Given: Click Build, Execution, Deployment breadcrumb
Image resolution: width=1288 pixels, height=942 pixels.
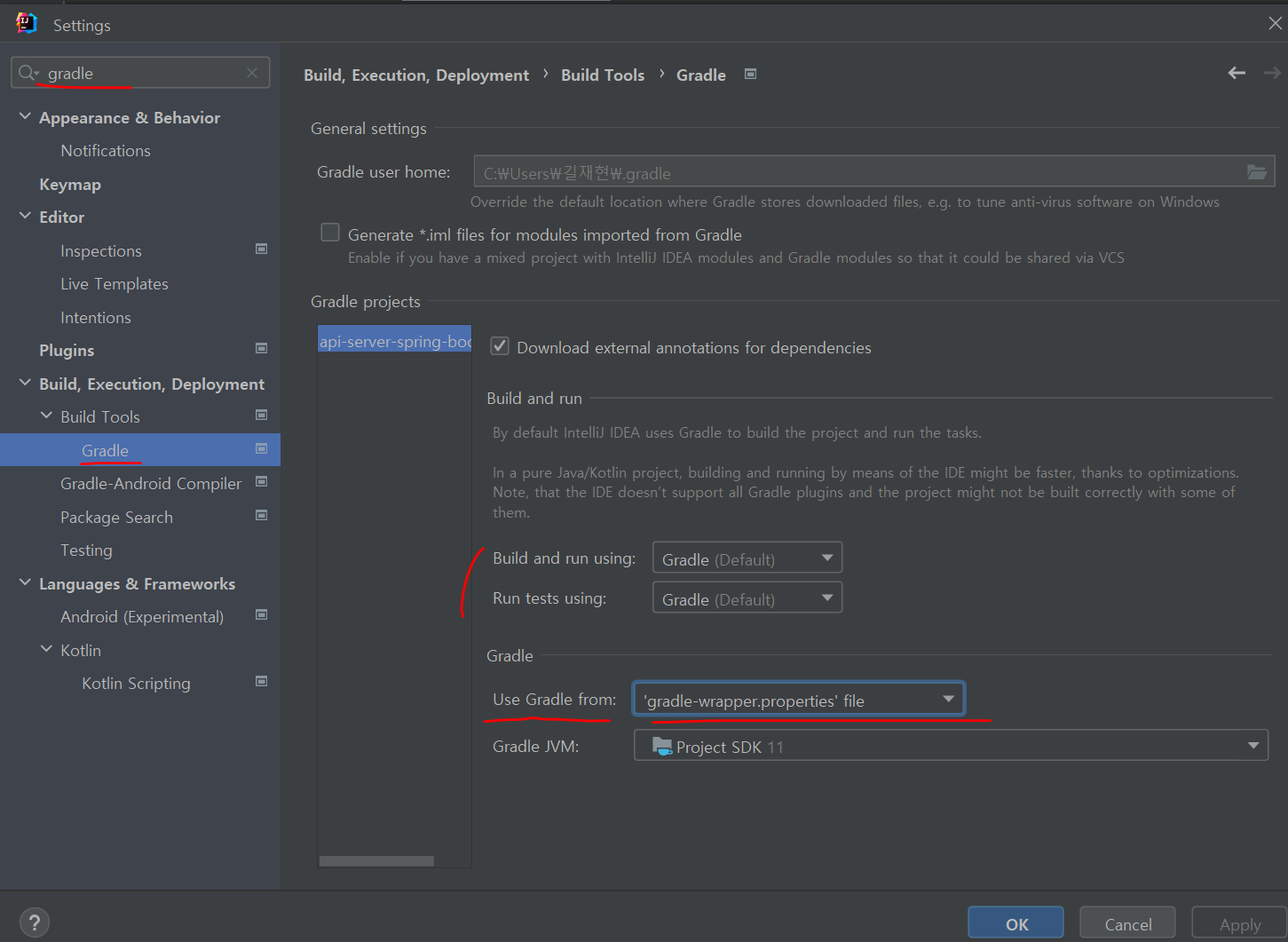Looking at the screenshot, I should [416, 75].
